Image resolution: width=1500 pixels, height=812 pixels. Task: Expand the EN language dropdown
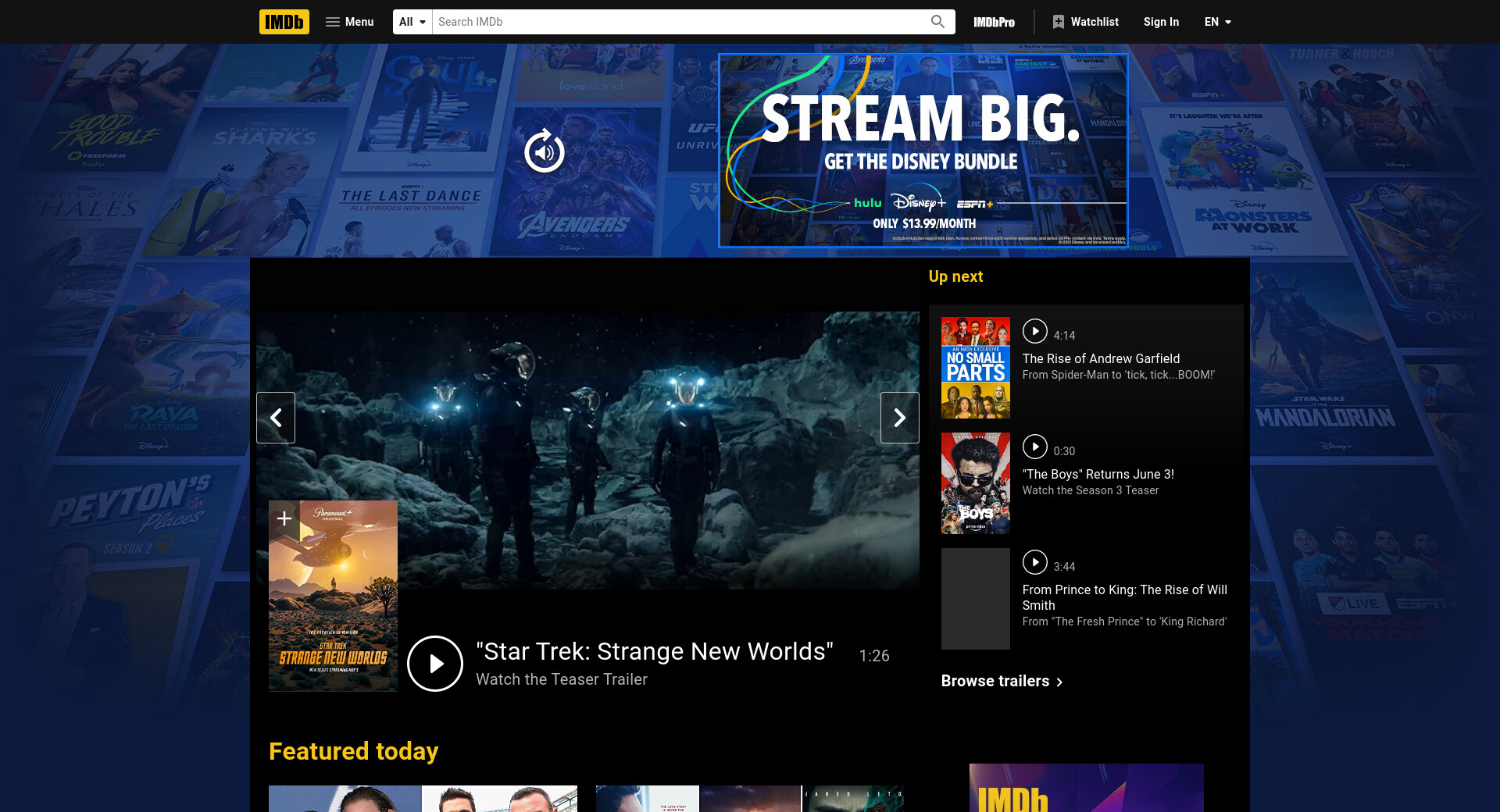tap(1217, 22)
